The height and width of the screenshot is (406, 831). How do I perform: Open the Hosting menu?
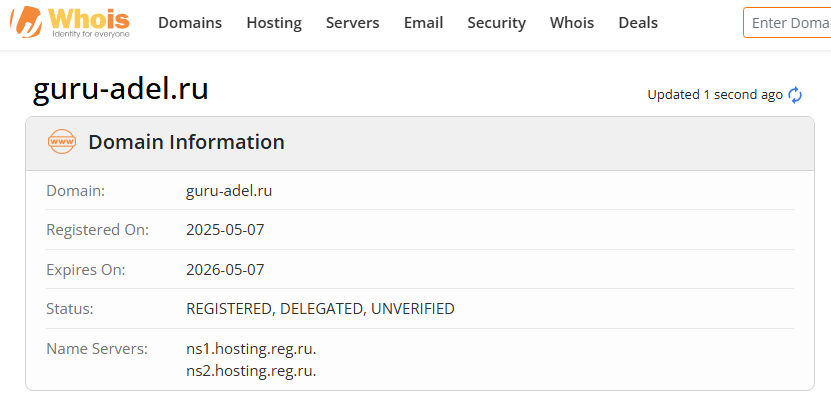pos(274,23)
